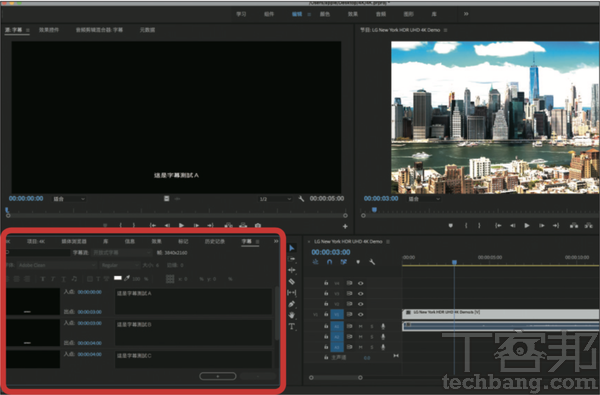Select LG New York video clip on V1
This screenshot has width=600, height=395.
click(501, 314)
